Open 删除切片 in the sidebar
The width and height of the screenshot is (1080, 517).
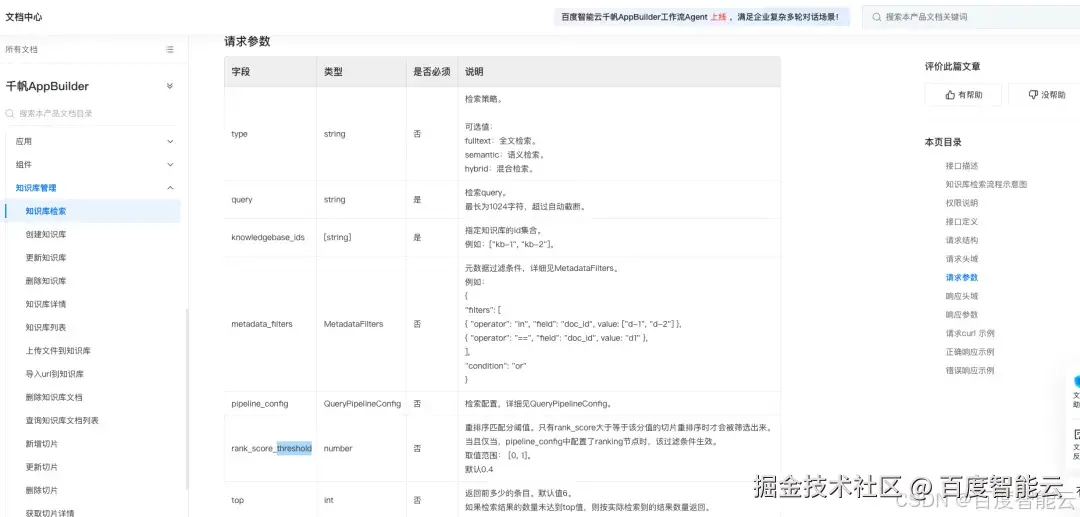[x=41, y=490]
